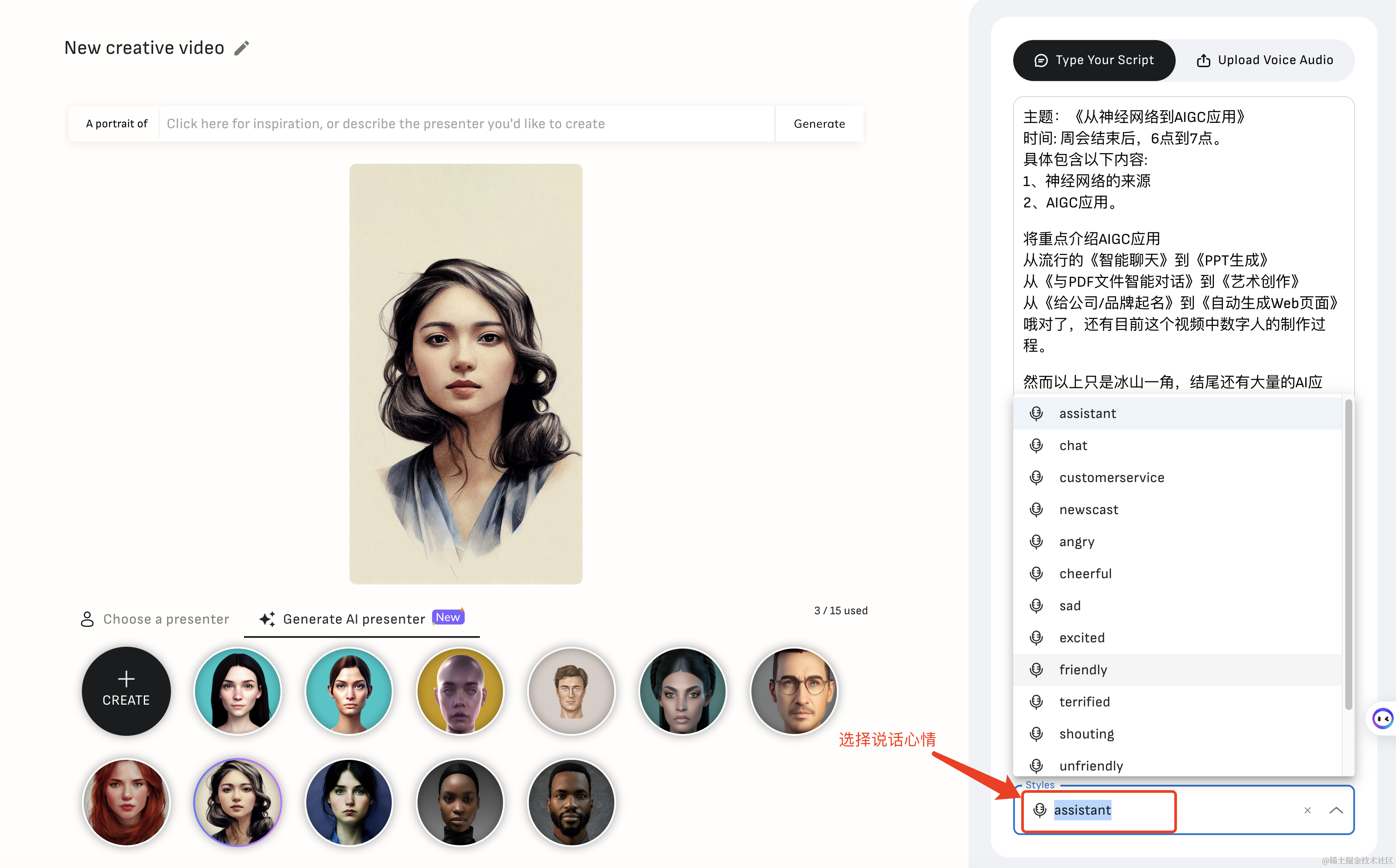The image size is (1396, 868).
Task: Click the CREATE plus circle
Action: click(x=126, y=690)
